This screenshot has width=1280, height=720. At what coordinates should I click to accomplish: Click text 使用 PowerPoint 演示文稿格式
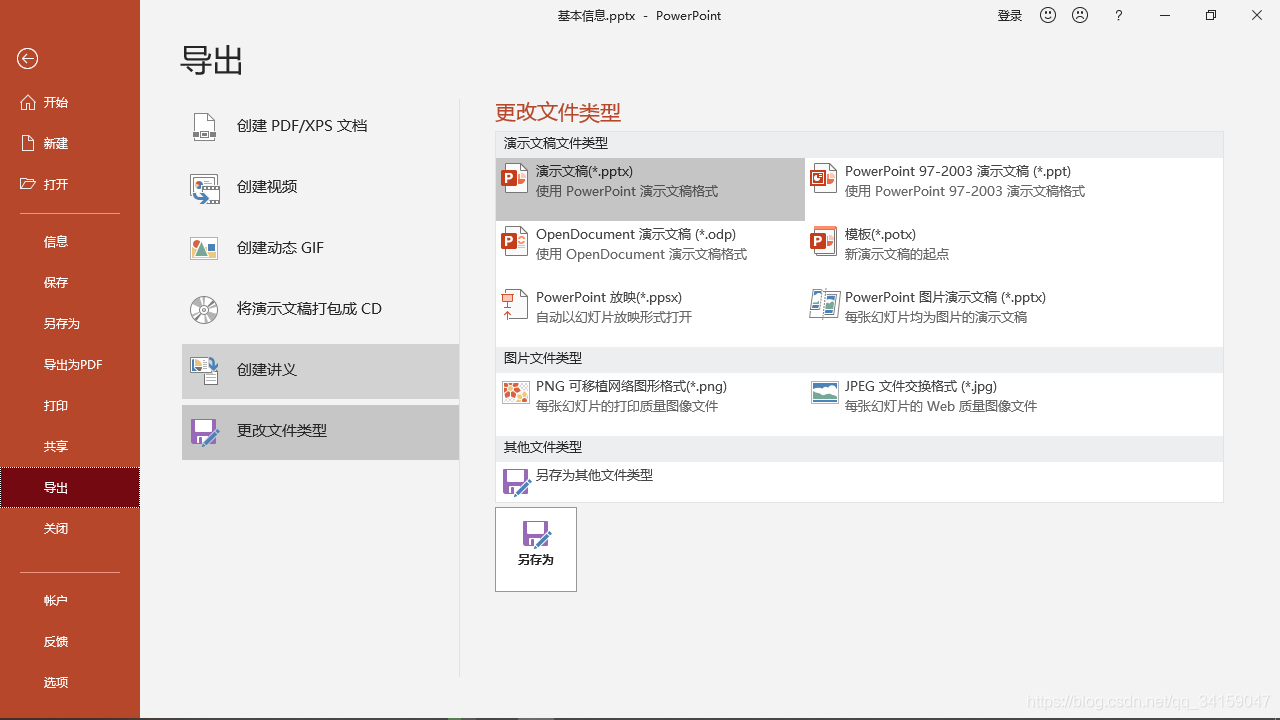click(x=627, y=191)
